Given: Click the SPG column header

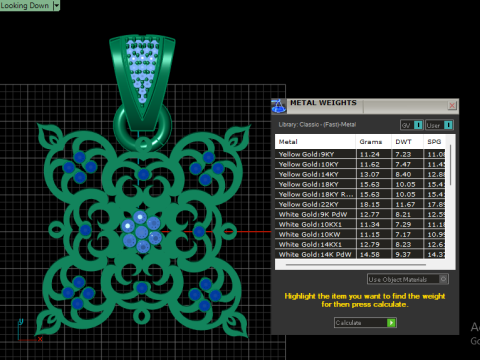Looking at the screenshot, I should tap(434, 142).
